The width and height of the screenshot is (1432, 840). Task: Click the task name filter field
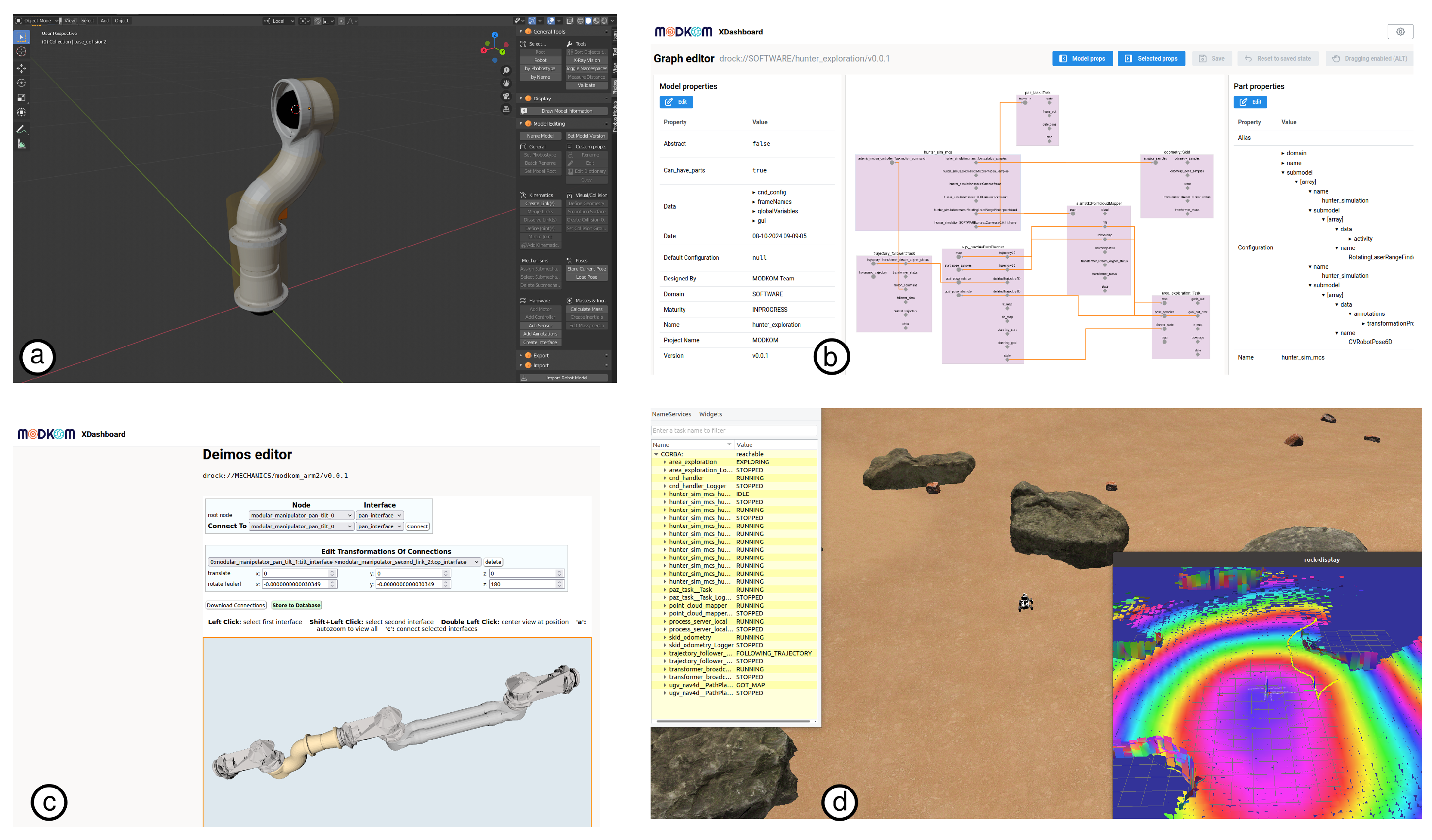point(733,431)
